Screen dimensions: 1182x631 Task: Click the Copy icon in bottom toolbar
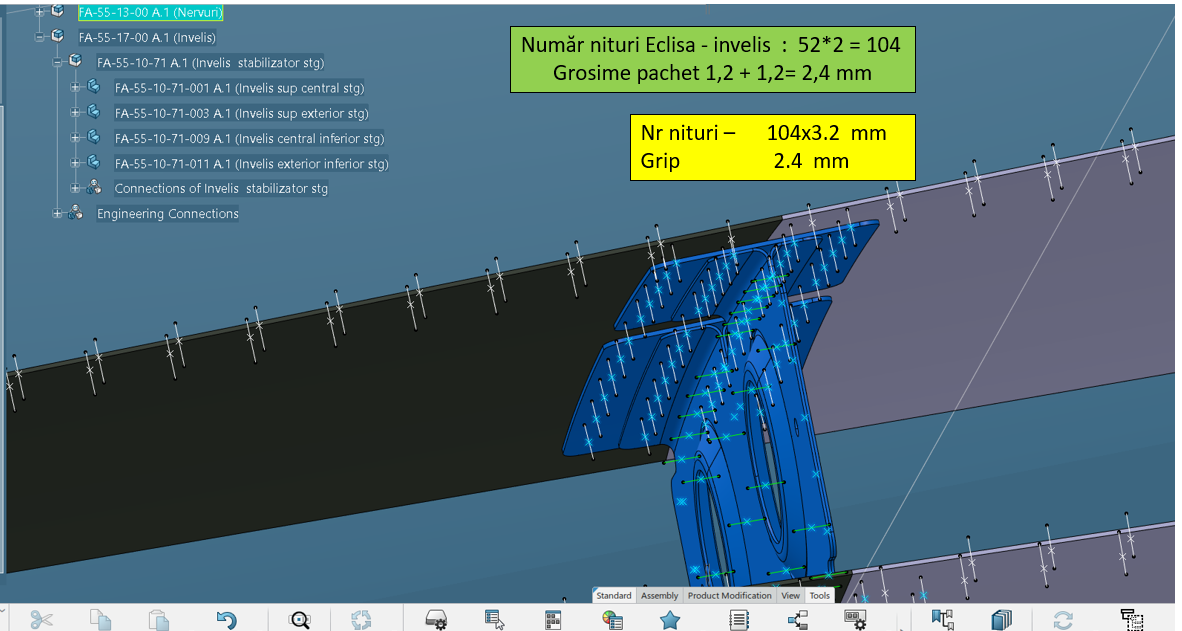point(100,620)
